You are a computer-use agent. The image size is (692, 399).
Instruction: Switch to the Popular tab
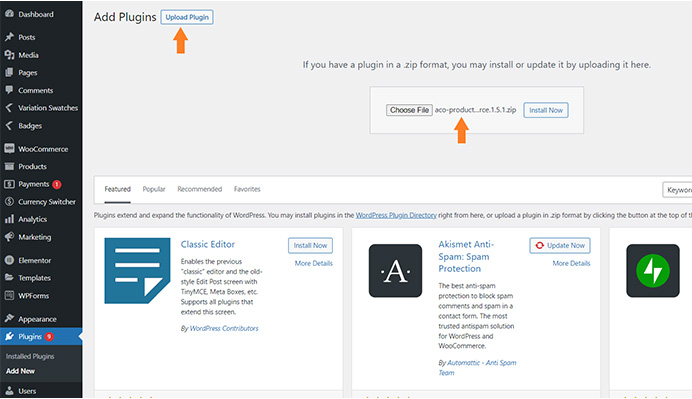154,189
